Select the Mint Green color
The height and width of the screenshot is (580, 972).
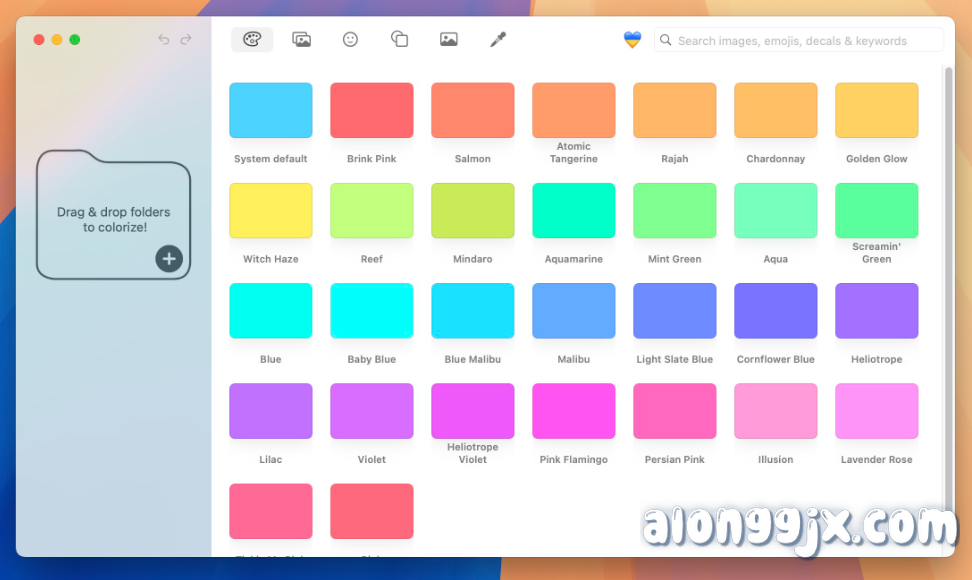[x=674, y=210]
